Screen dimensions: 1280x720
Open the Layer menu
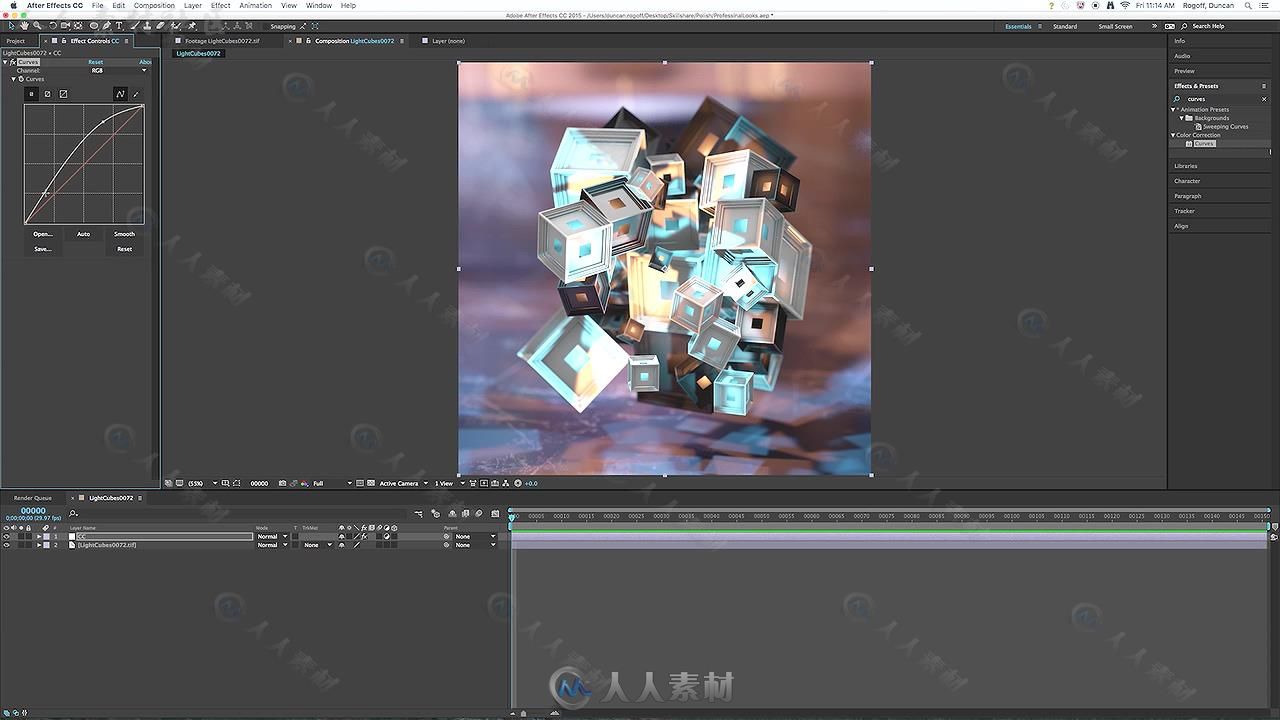[x=193, y=5]
